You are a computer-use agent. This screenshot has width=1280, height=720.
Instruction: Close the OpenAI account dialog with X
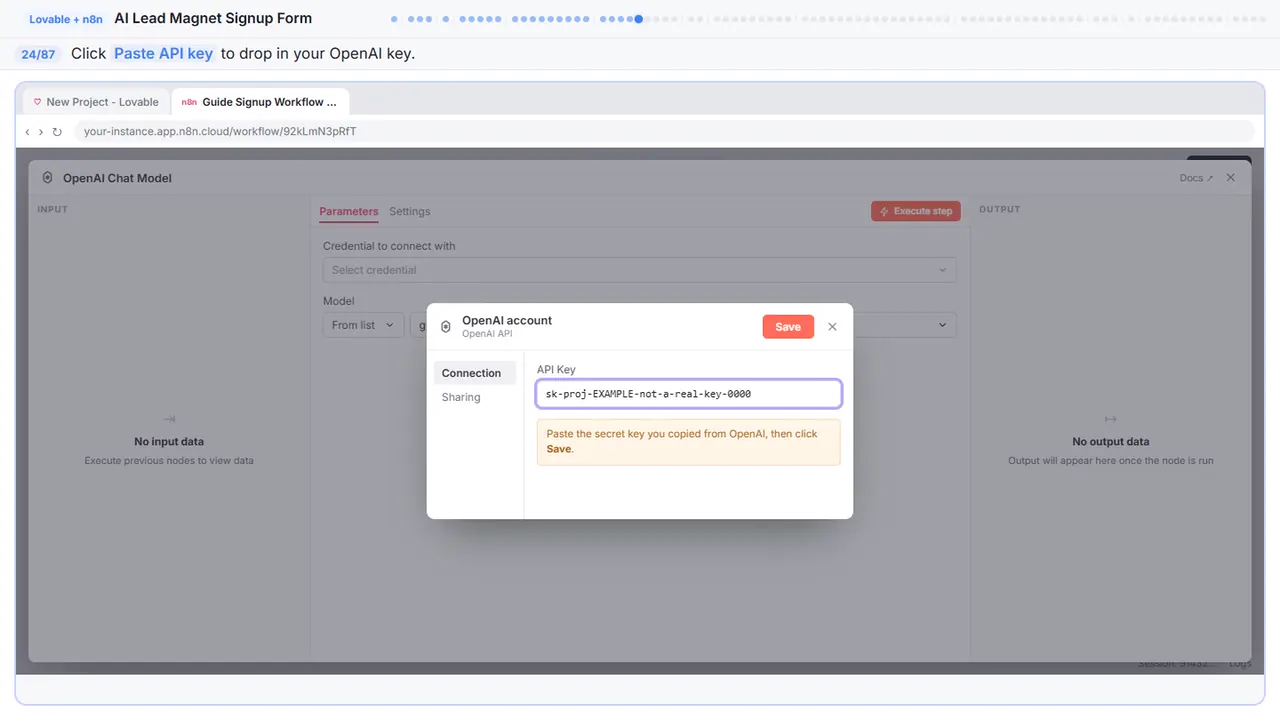(832, 327)
